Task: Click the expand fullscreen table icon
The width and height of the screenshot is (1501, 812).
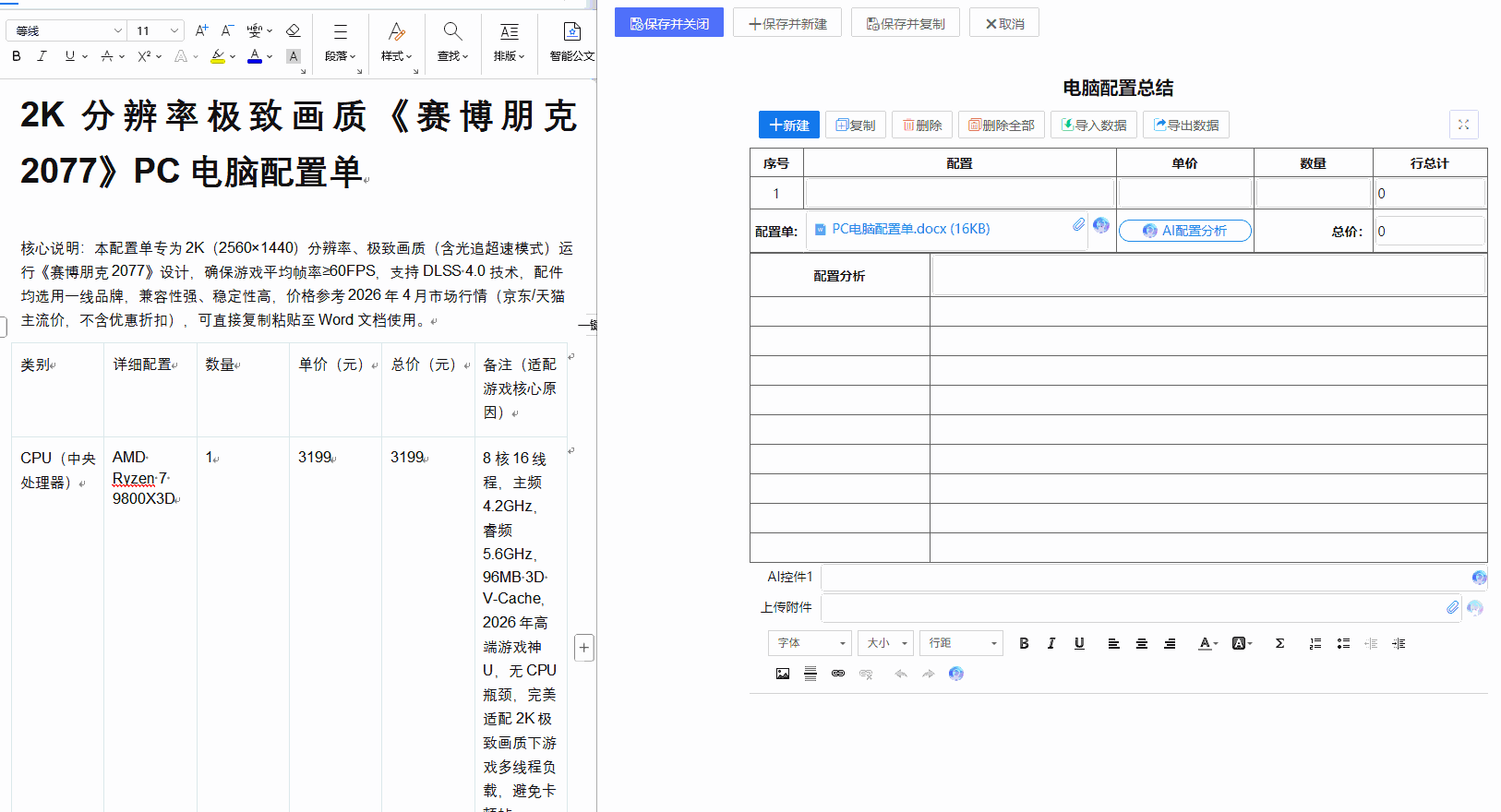Action: click(1463, 125)
